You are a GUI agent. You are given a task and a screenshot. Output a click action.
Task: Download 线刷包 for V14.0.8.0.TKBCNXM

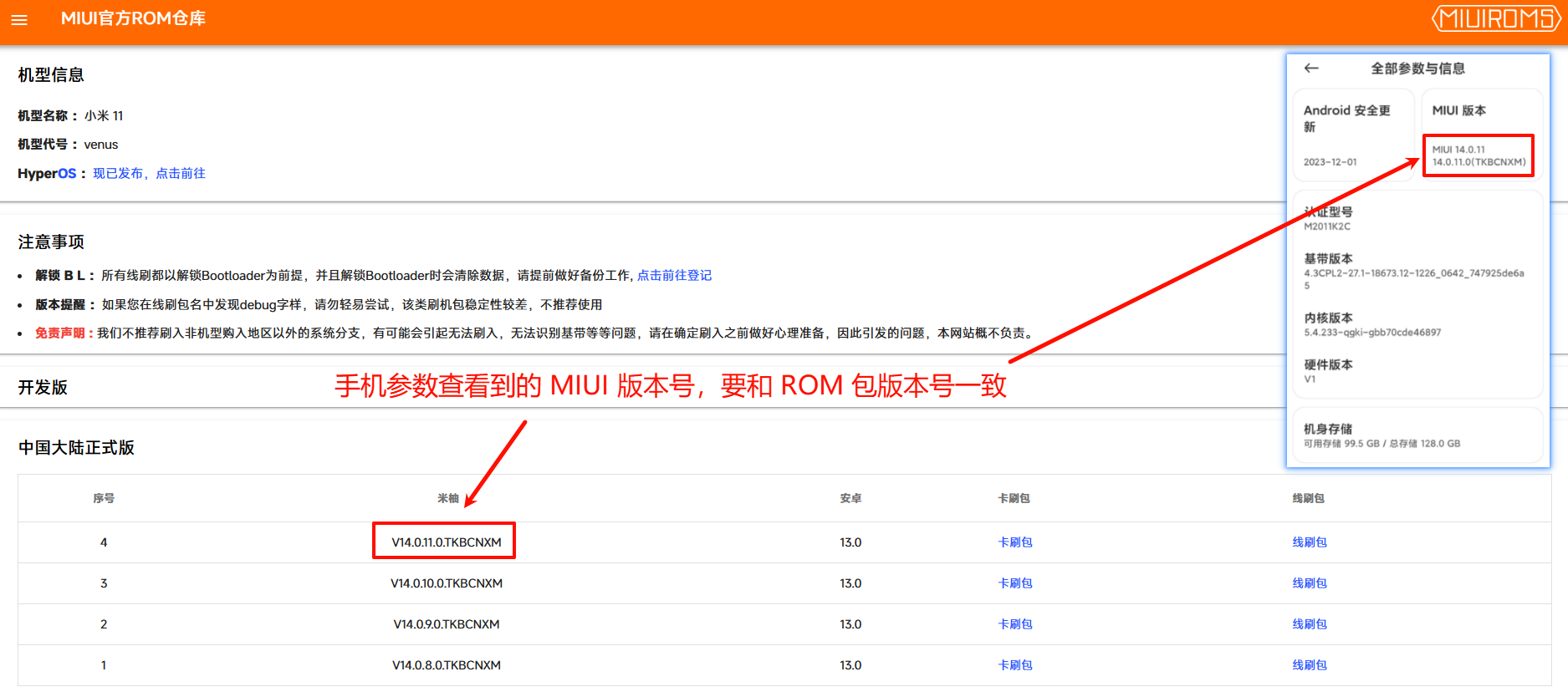pyautogui.click(x=1310, y=665)
